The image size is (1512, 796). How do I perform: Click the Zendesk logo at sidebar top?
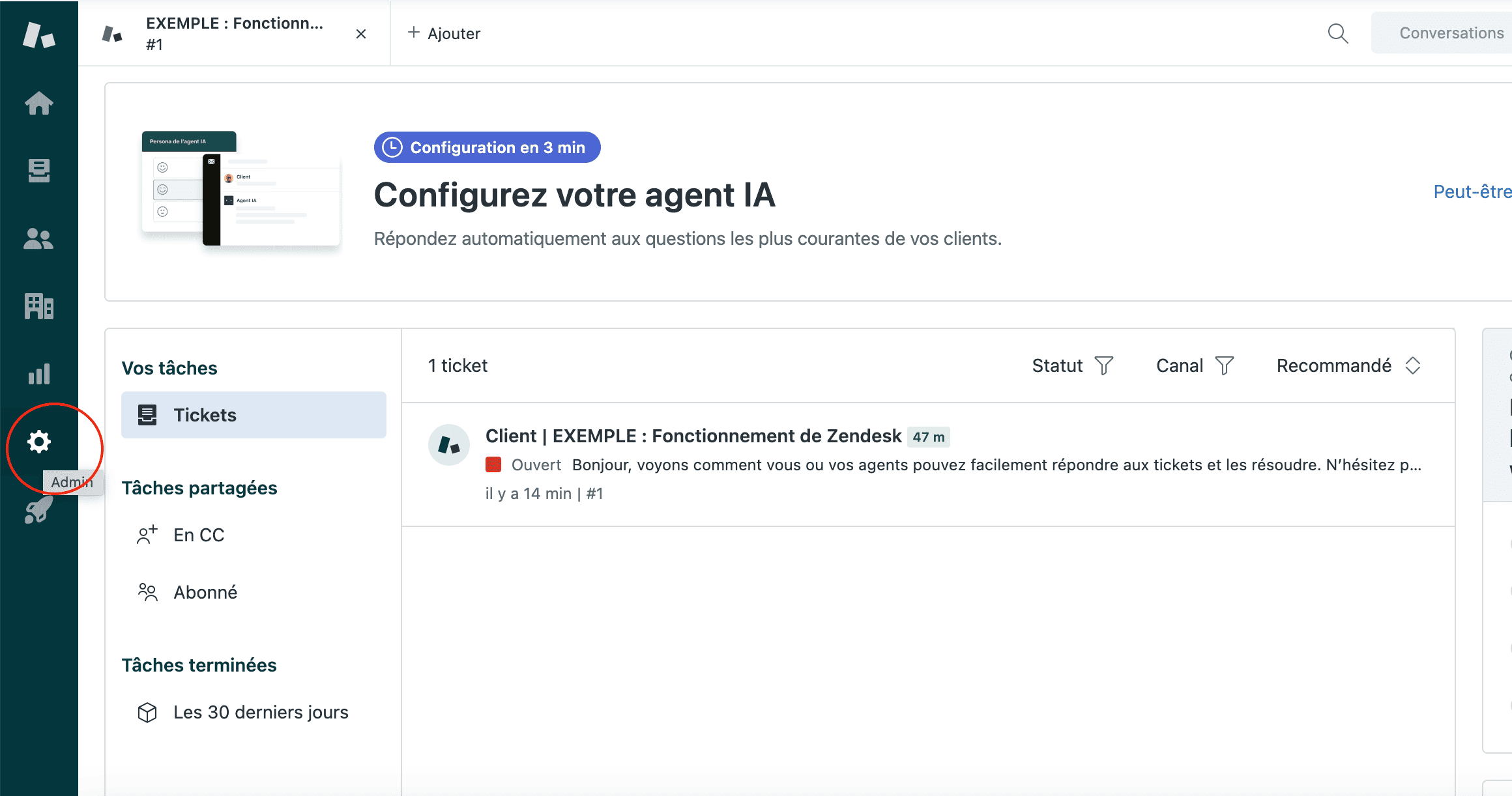[x=38, y=35]
